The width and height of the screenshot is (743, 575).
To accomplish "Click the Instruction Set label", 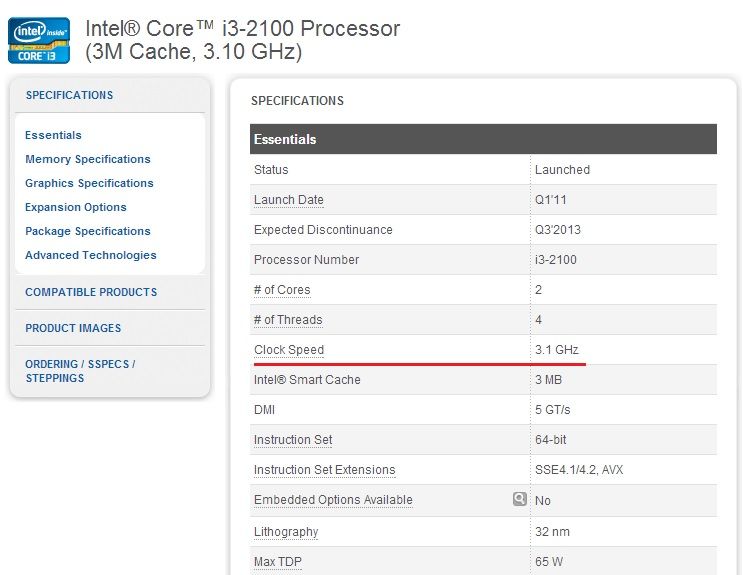I will click(x=293, y=440).
